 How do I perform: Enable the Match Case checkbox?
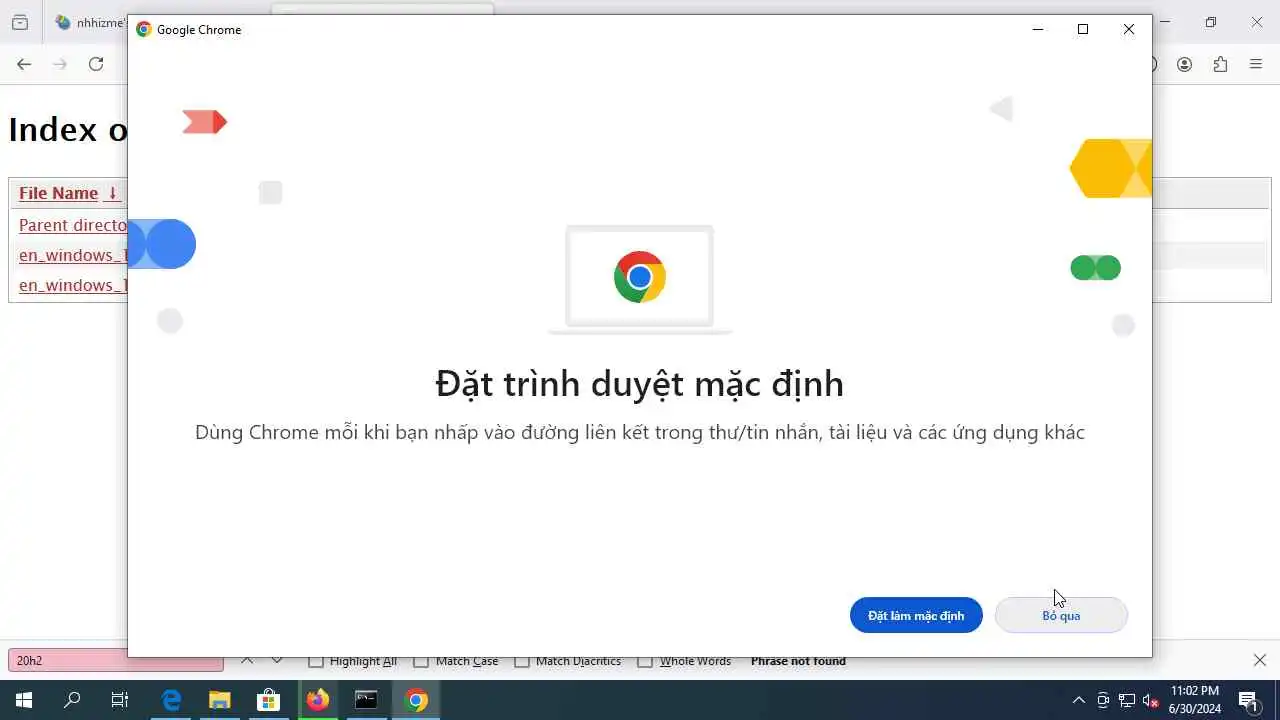pyautogui.click(x=421, y=661)
